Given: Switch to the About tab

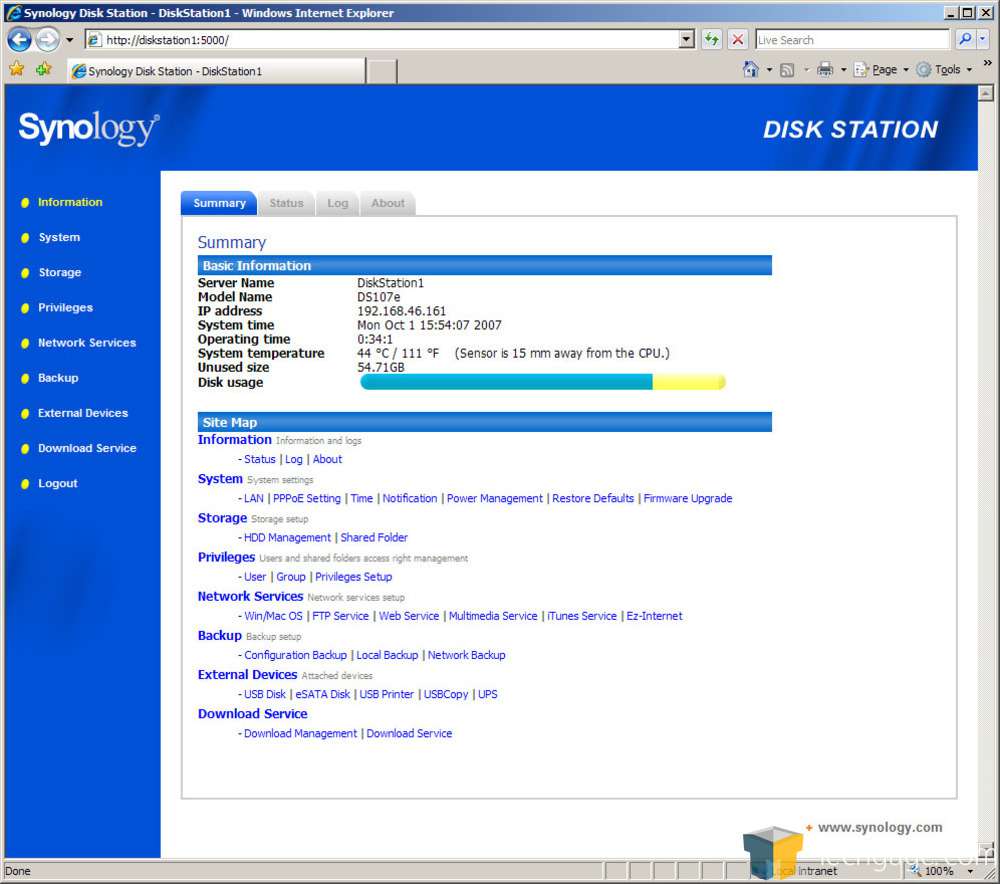Looking at the screenshot, I should pos(388,203).
